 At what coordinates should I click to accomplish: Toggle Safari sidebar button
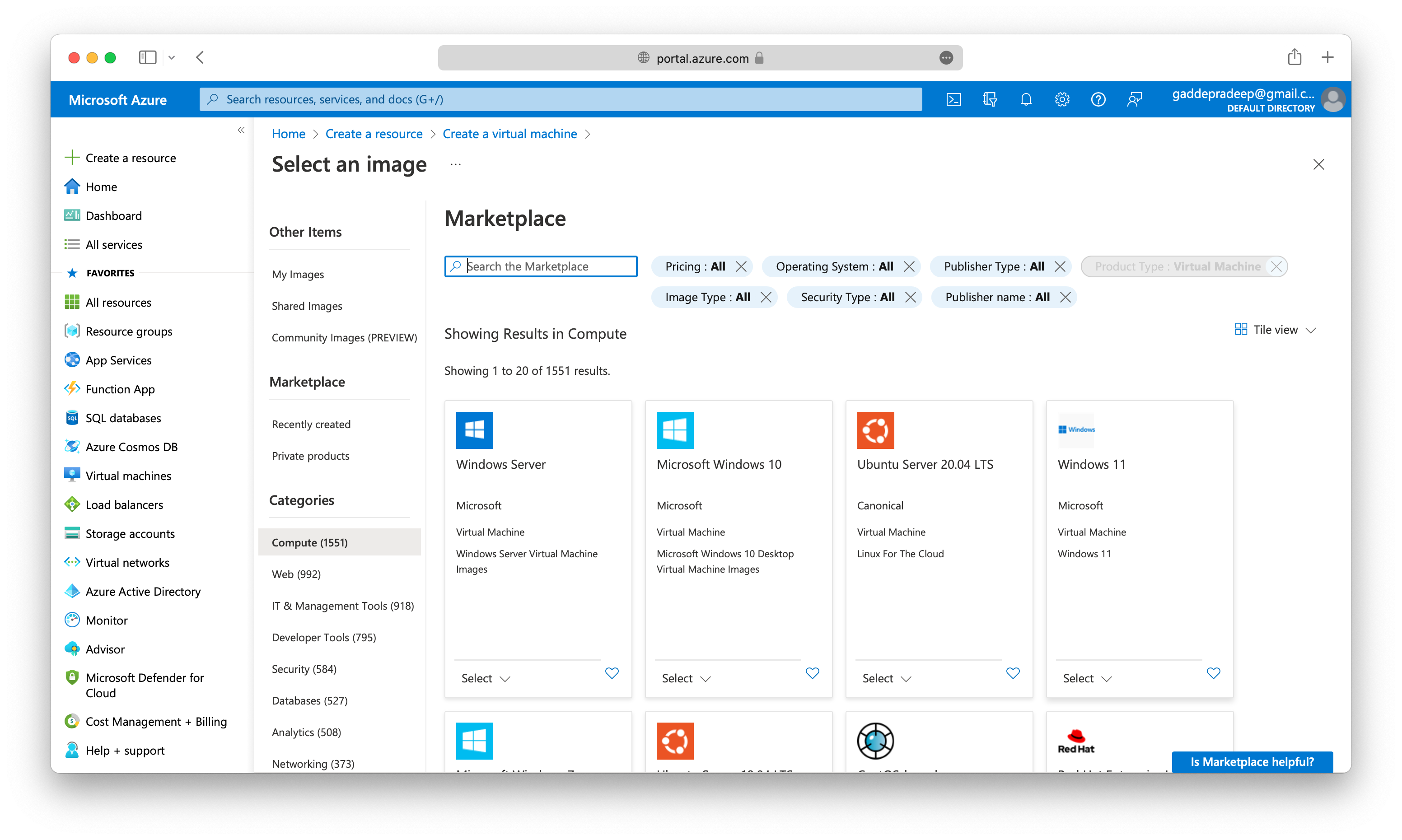coord(148,57)
